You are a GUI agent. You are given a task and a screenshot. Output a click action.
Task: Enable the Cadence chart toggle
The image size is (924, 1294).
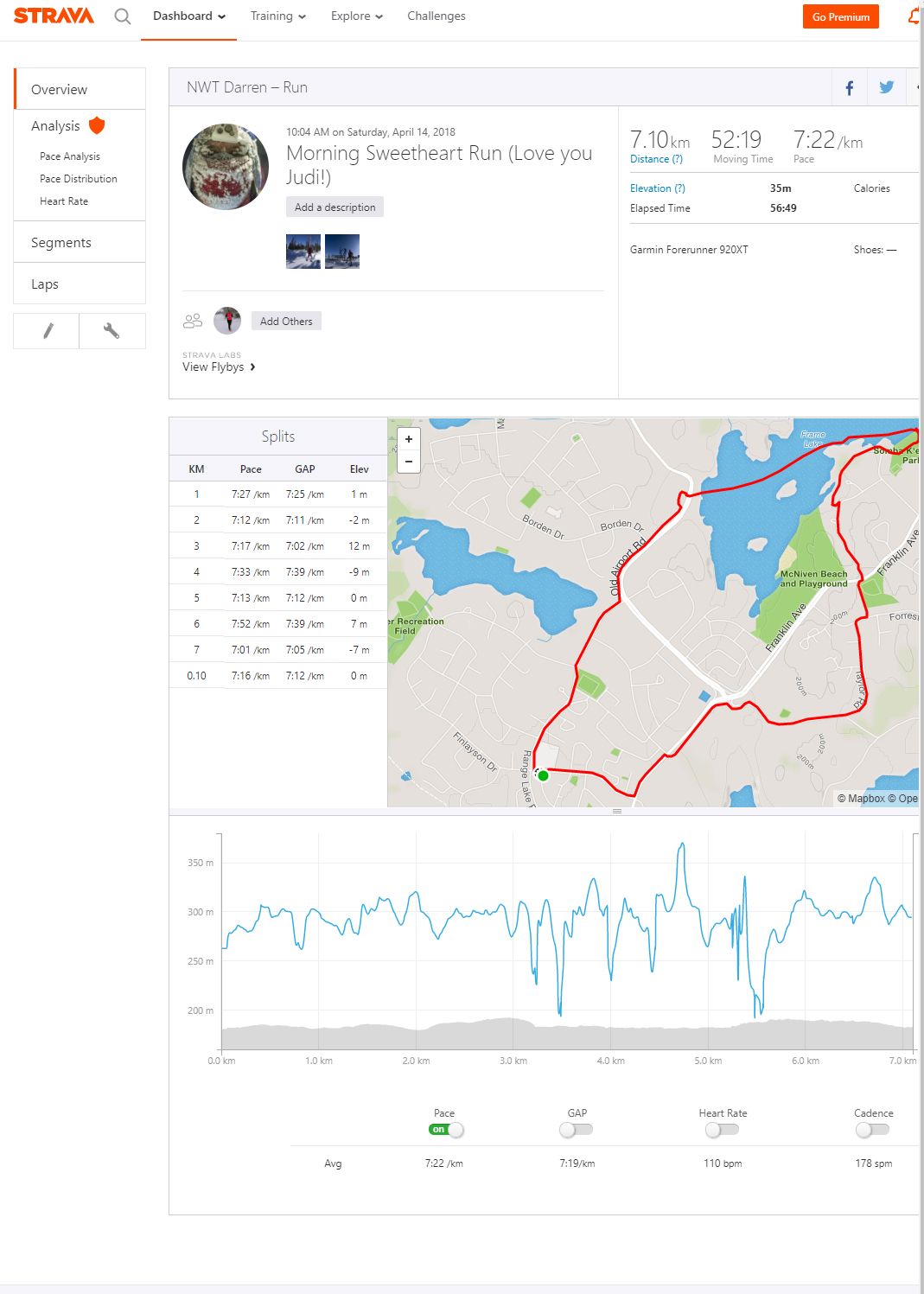tap(872, 1130)
